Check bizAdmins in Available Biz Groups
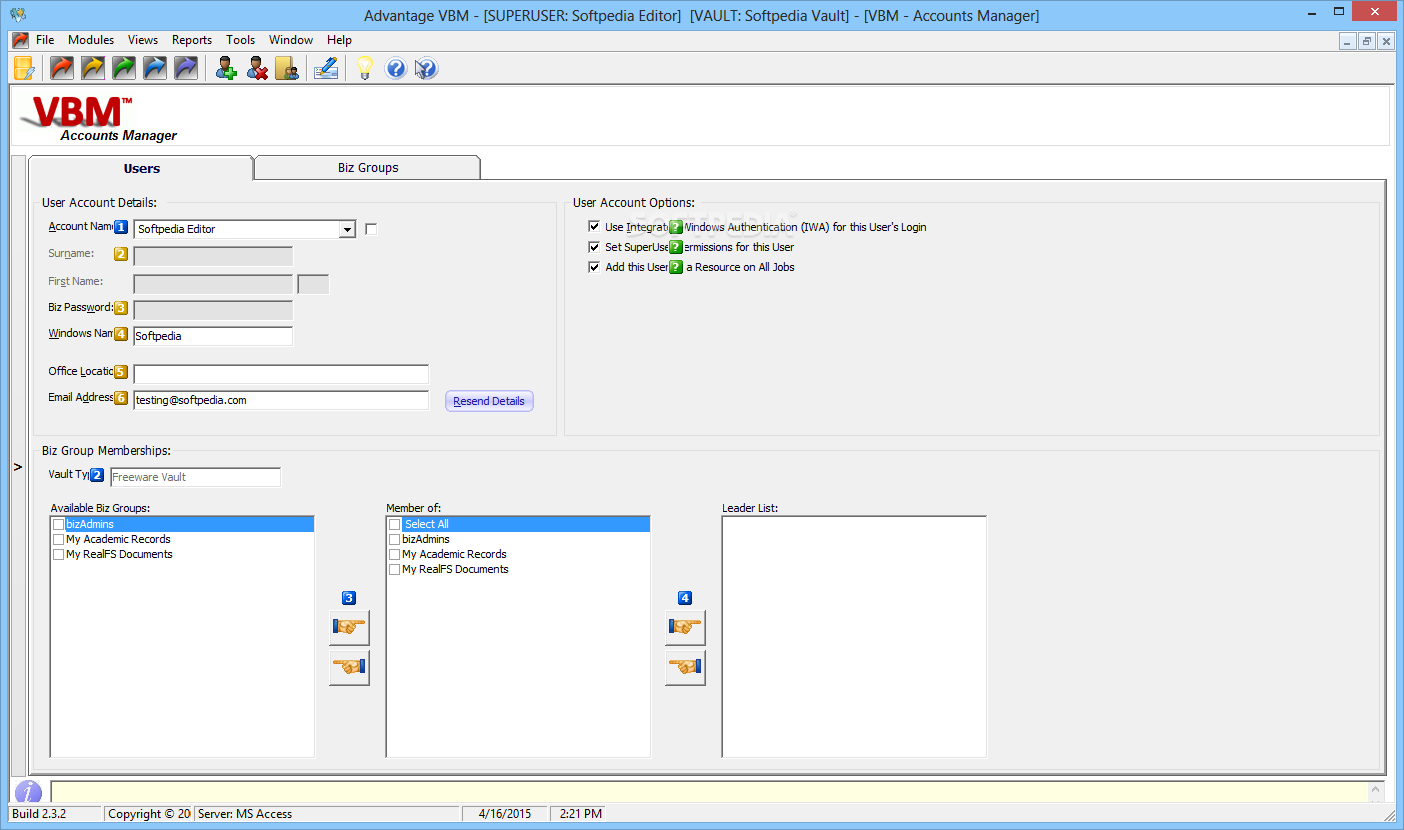 [x=59, y=524]
